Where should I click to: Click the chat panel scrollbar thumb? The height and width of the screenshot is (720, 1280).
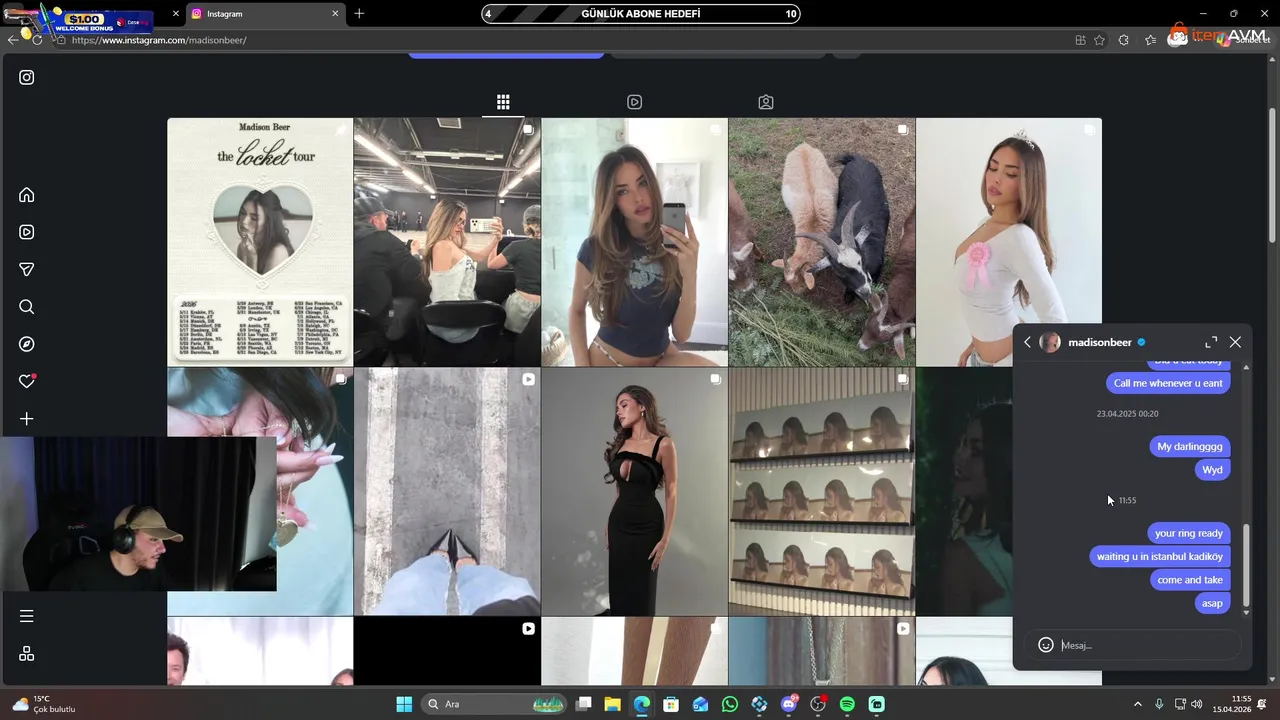coord(1246,565)
